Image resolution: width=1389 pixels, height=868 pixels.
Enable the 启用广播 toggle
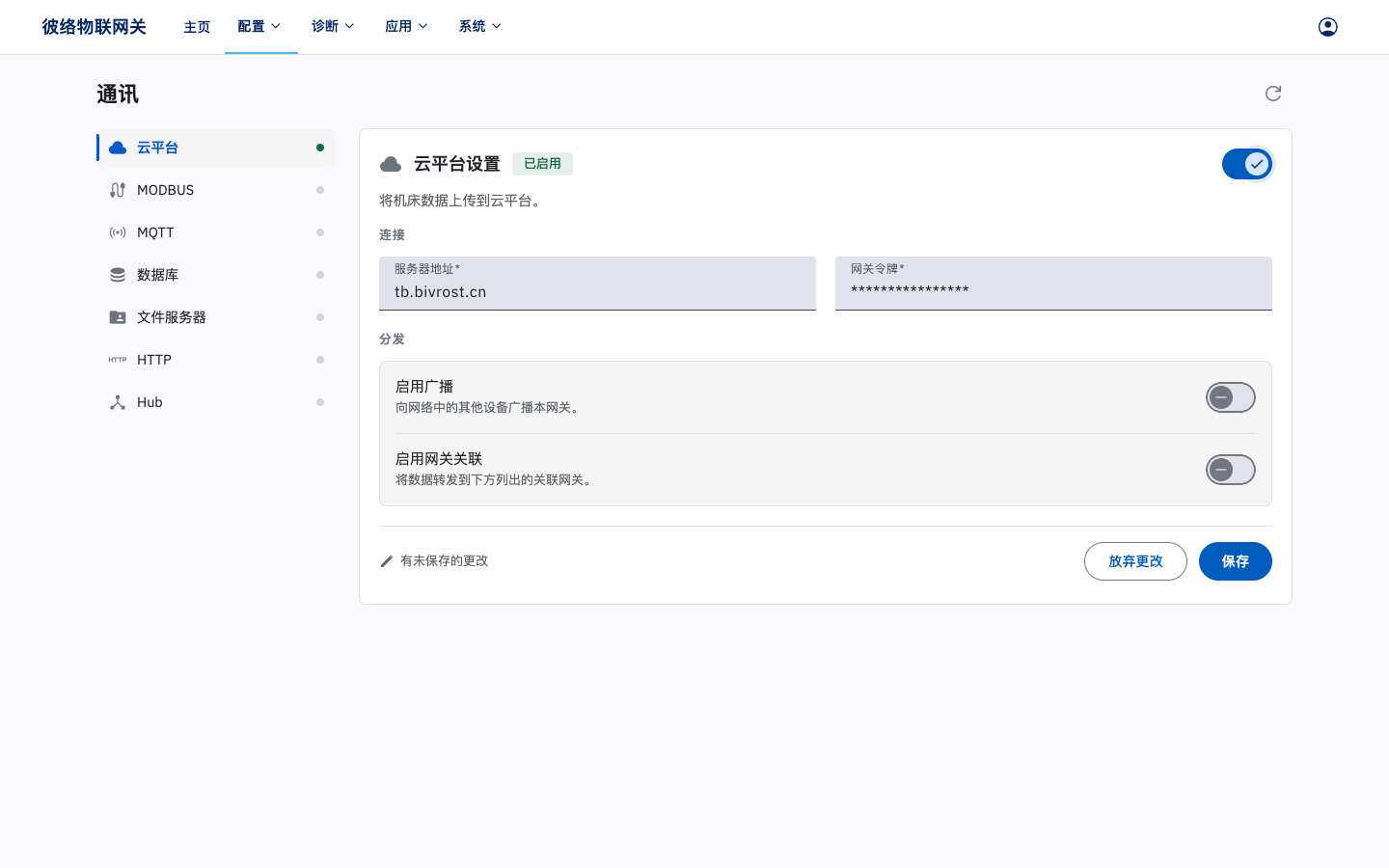click(1231, 397)
